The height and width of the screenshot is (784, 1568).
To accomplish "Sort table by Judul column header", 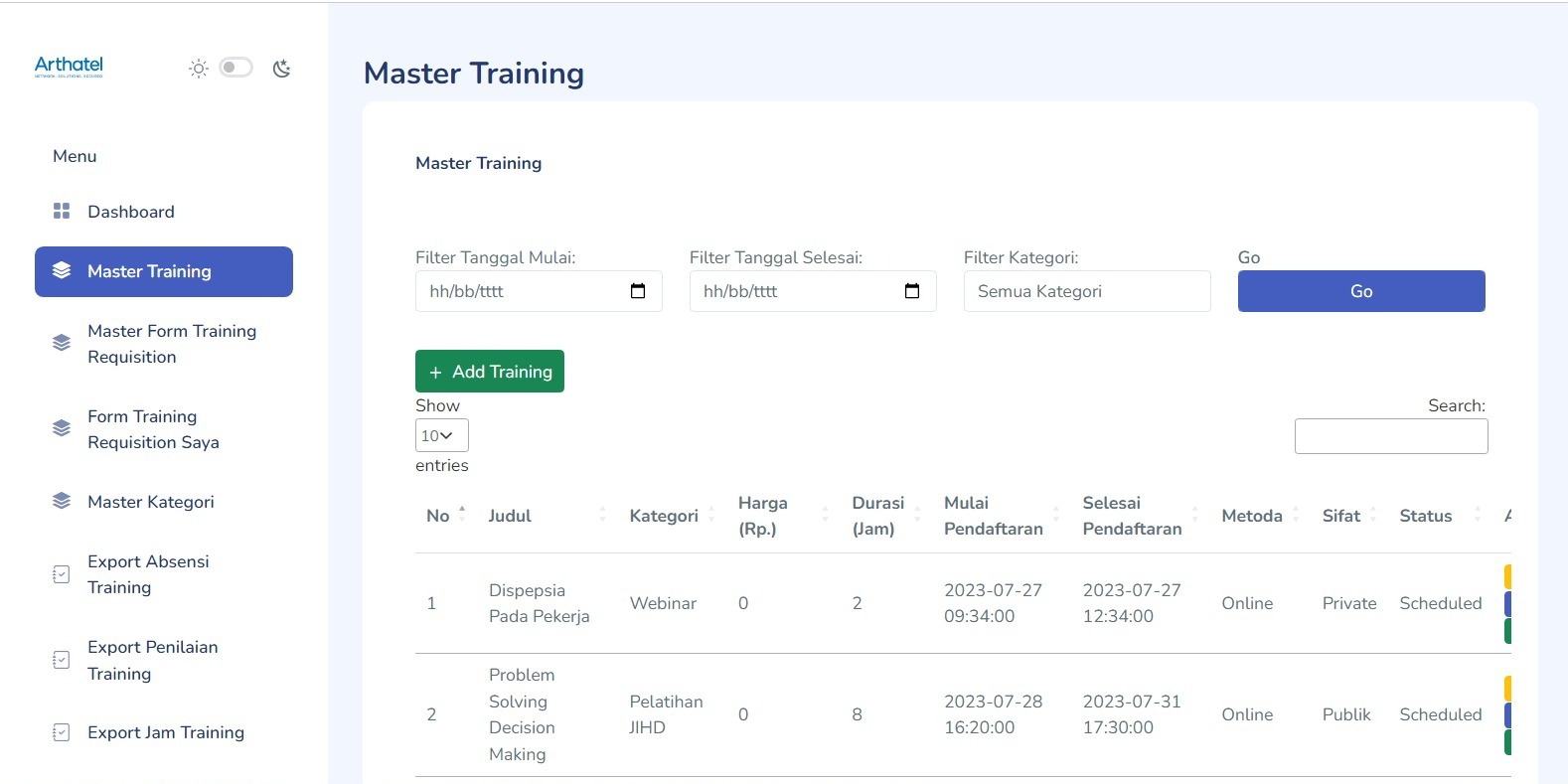I will coord(510,516).
